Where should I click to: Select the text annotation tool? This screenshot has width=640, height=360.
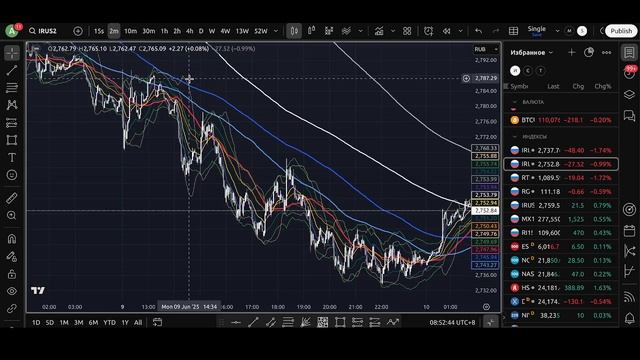12,158
